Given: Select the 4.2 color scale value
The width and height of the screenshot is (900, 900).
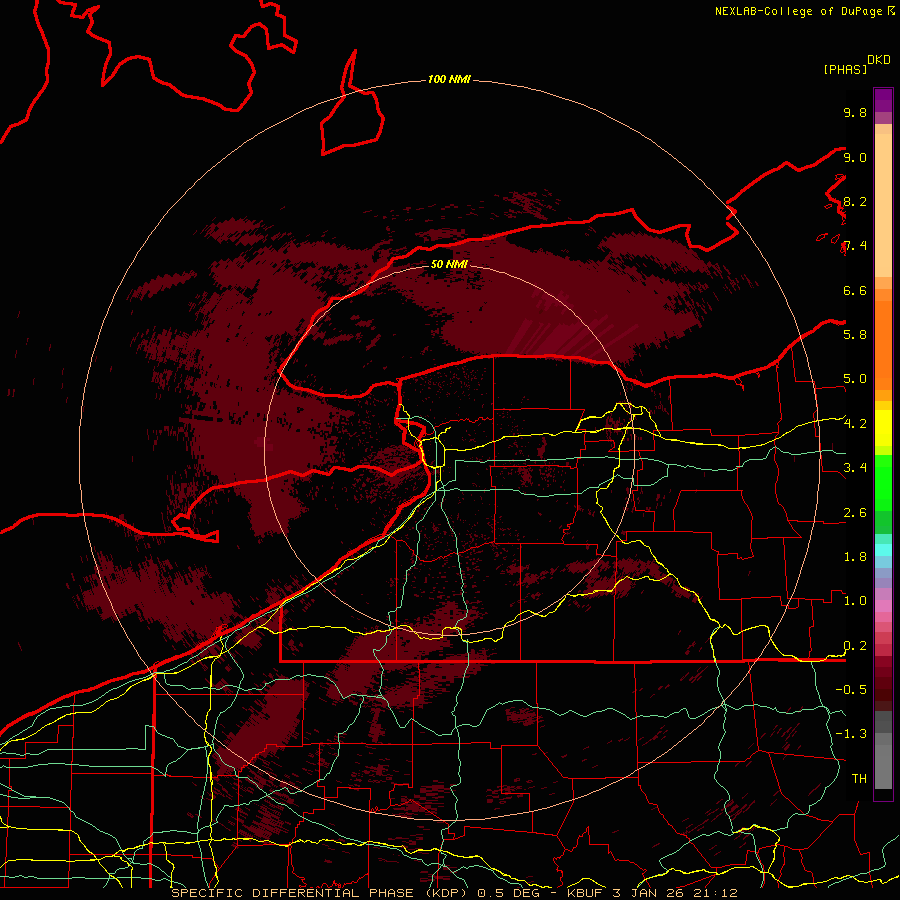Looking at the screenshot, I should tap(855, 424).
